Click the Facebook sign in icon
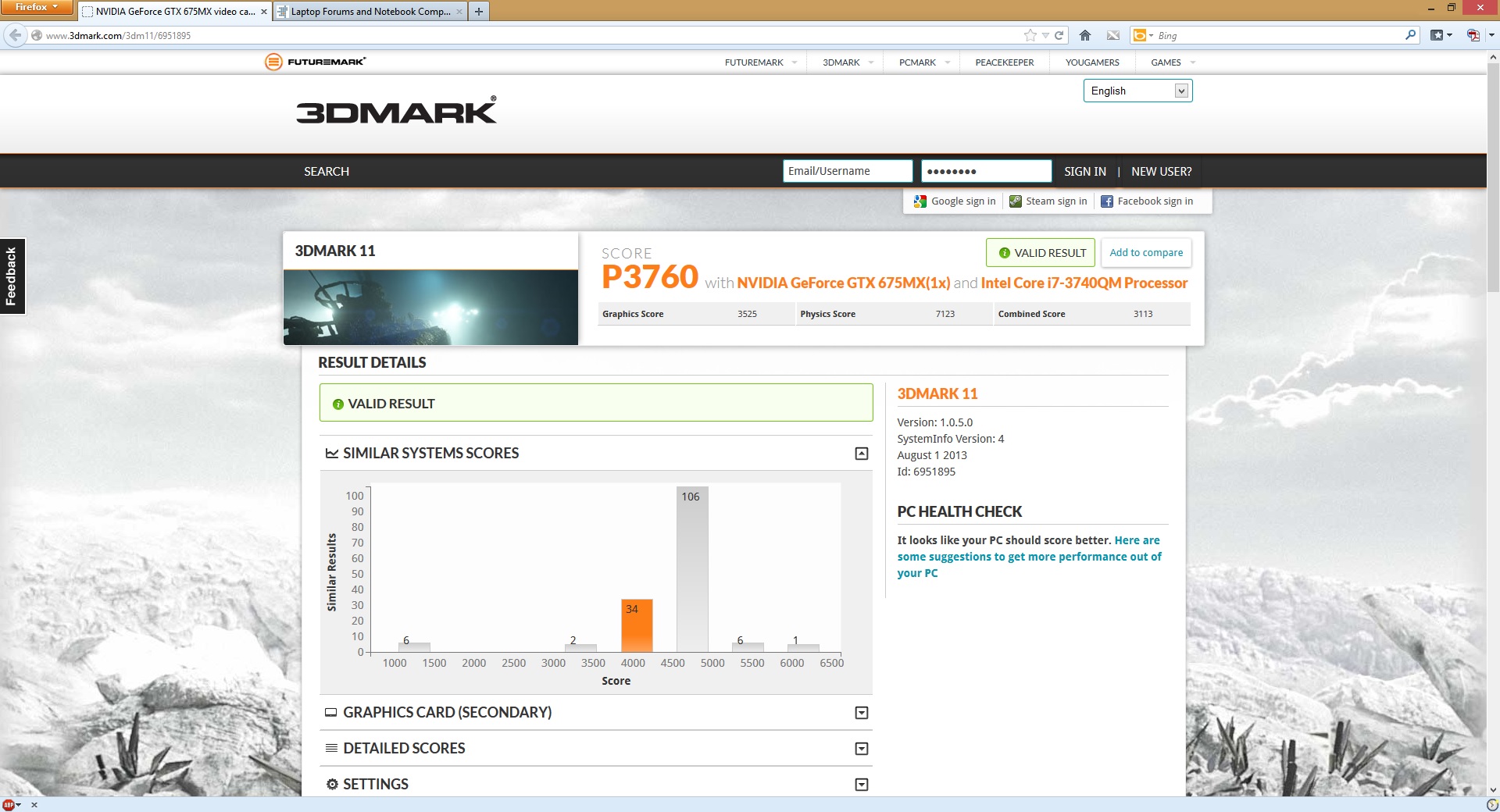 (1107, 201)
